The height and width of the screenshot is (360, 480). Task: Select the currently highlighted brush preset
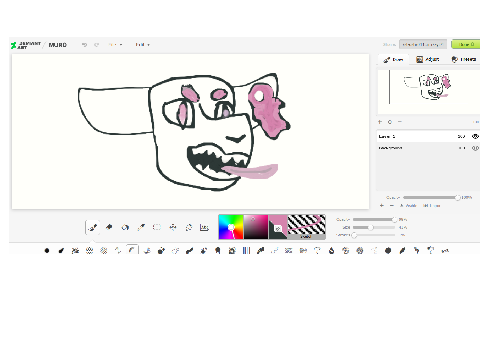tap(132, 250)
